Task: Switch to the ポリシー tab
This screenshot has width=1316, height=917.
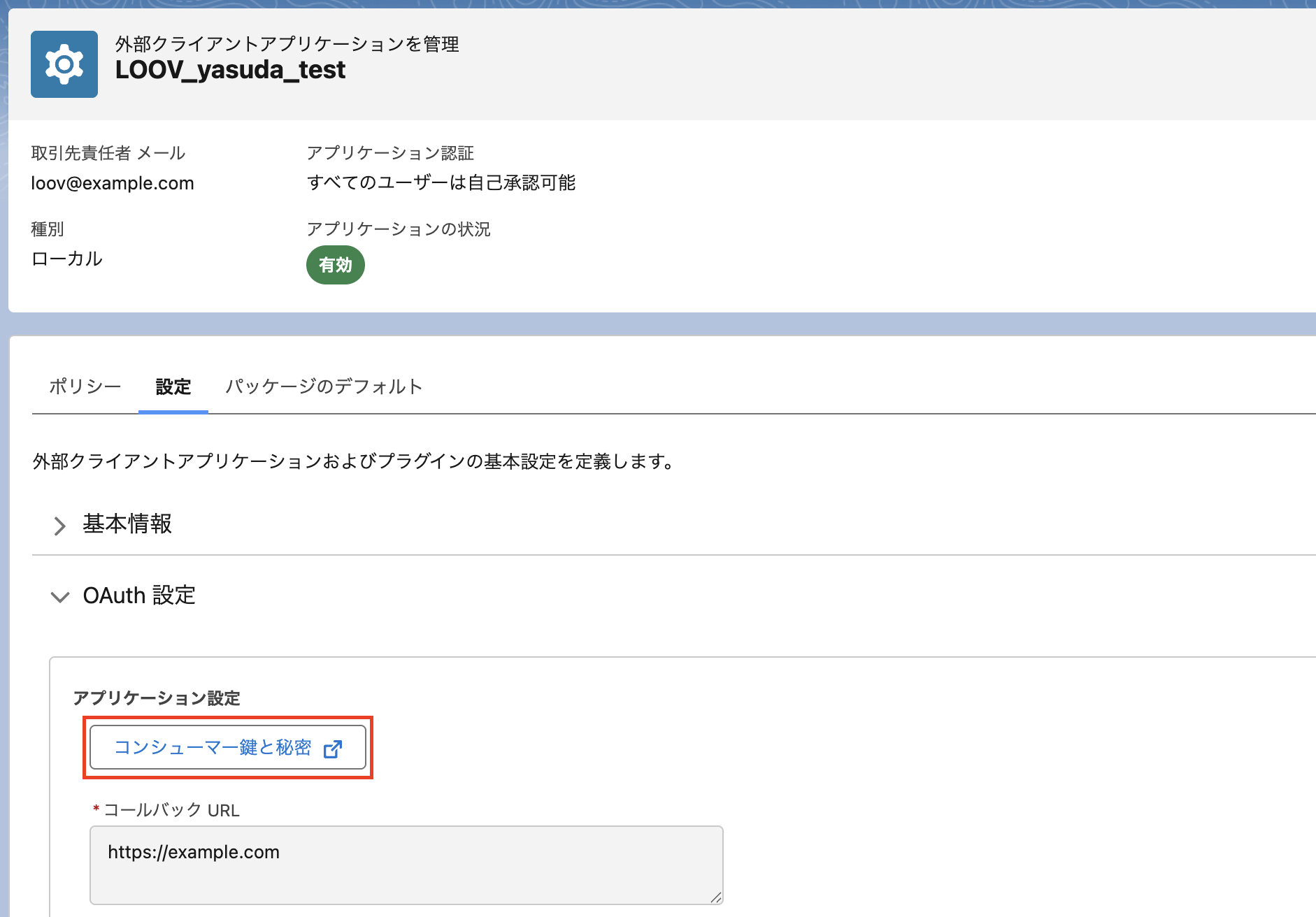Action: point(85,386)
